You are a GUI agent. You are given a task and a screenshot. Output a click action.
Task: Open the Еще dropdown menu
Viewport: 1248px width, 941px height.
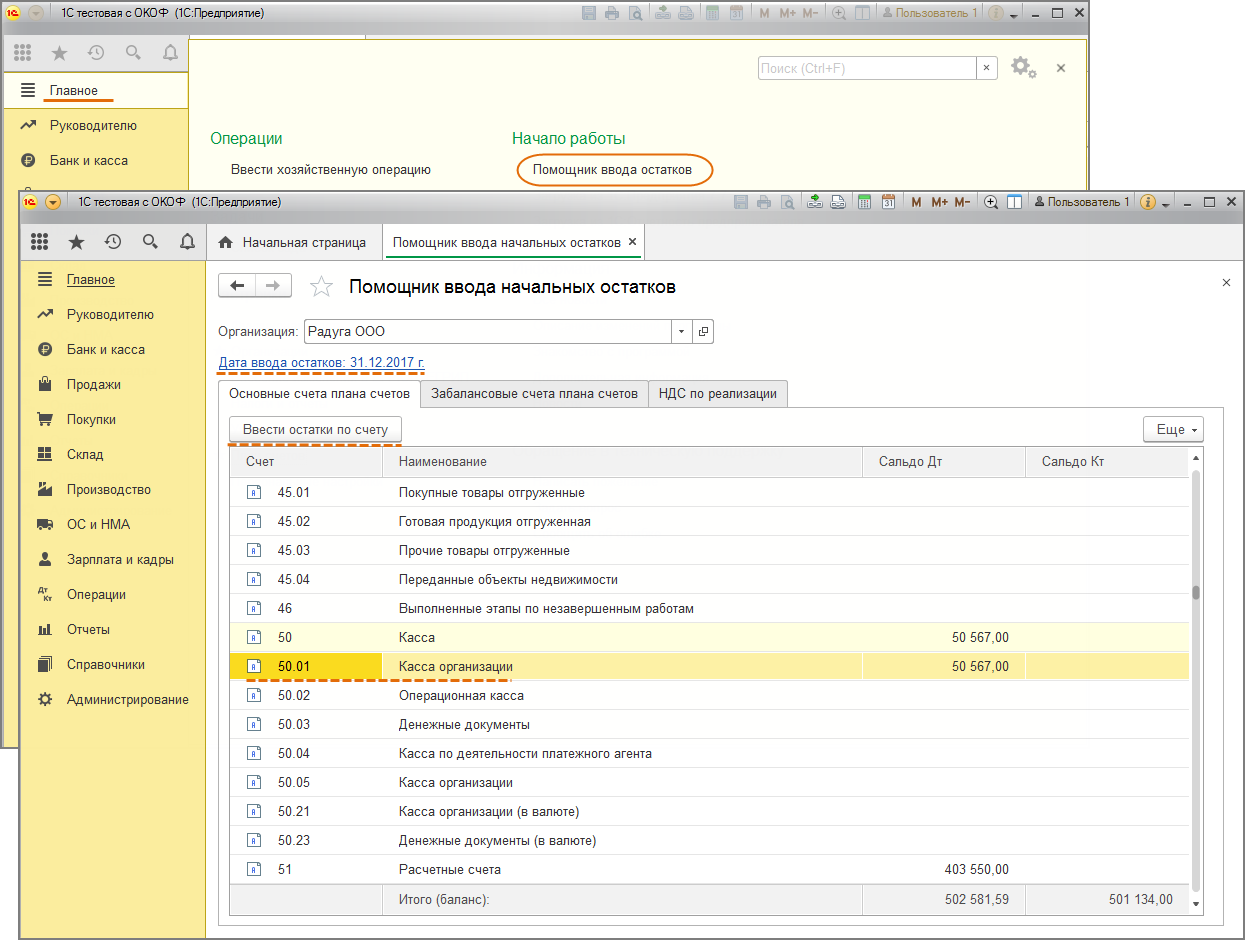click(x=1173, y=429)
